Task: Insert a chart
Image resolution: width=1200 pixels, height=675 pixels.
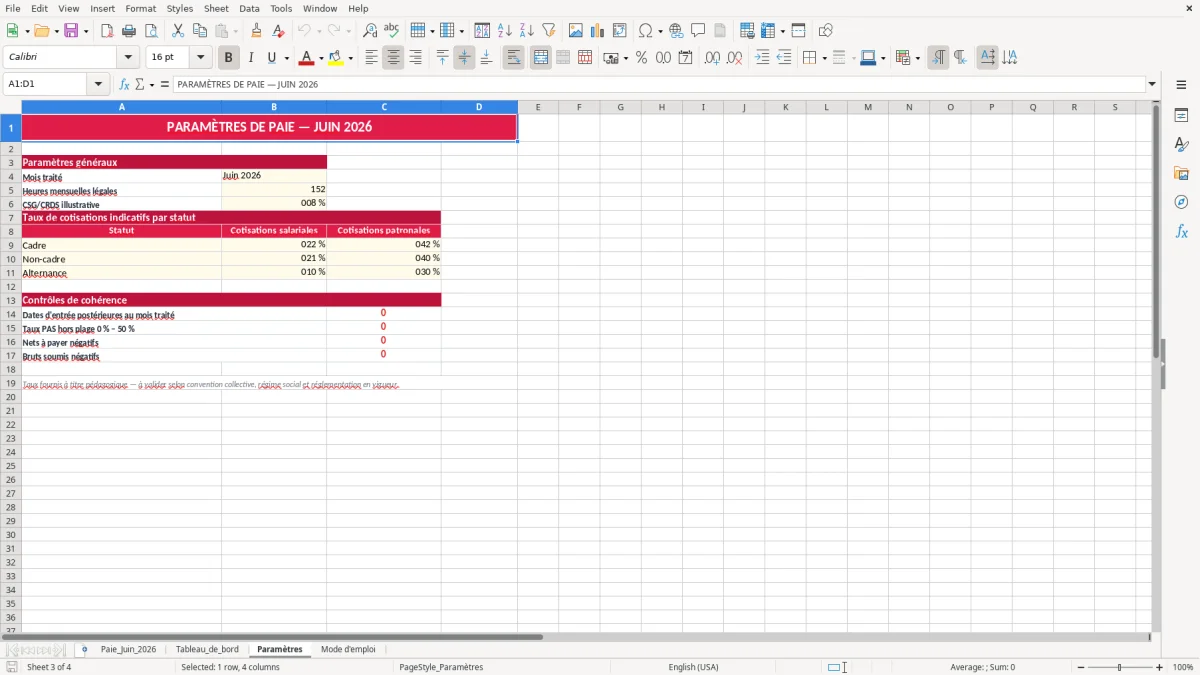Action: coord(598,31)
